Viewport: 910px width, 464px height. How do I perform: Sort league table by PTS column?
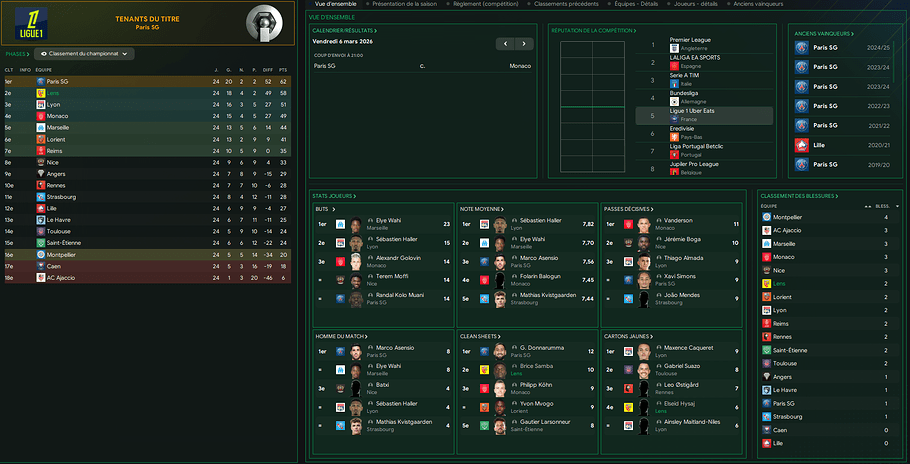point(283,70)
